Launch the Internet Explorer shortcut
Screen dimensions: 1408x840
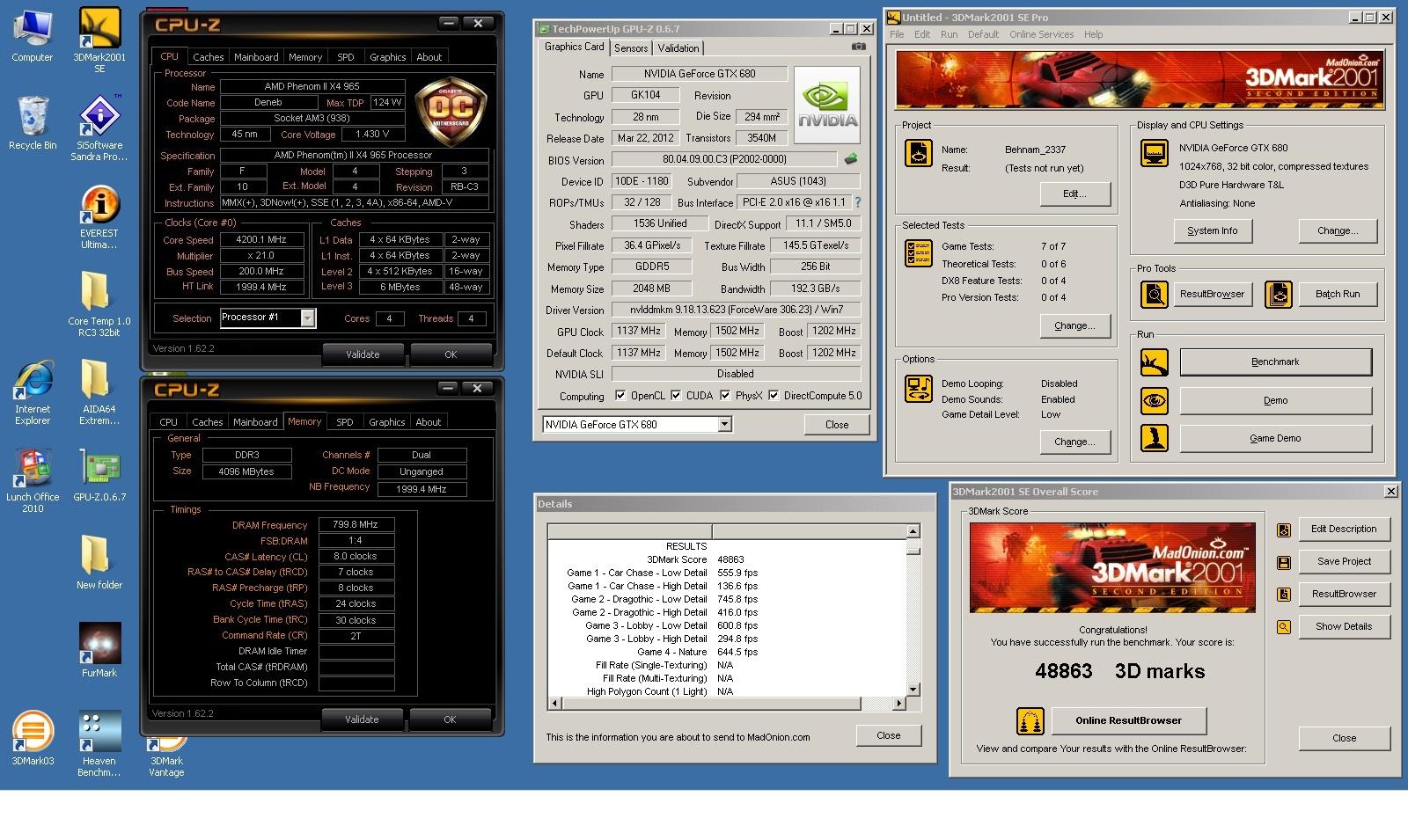[x=33, y=392]
